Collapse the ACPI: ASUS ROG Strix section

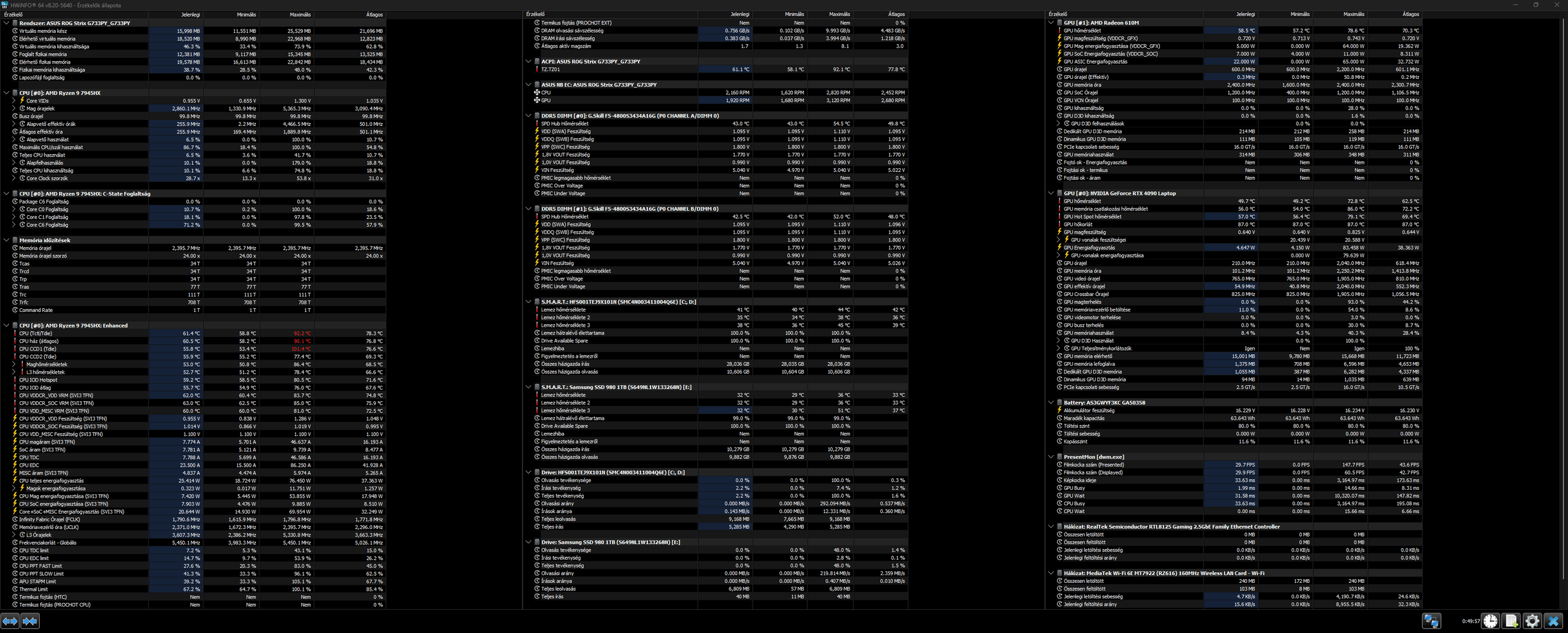pyautogui.click(x=529, y=62)
